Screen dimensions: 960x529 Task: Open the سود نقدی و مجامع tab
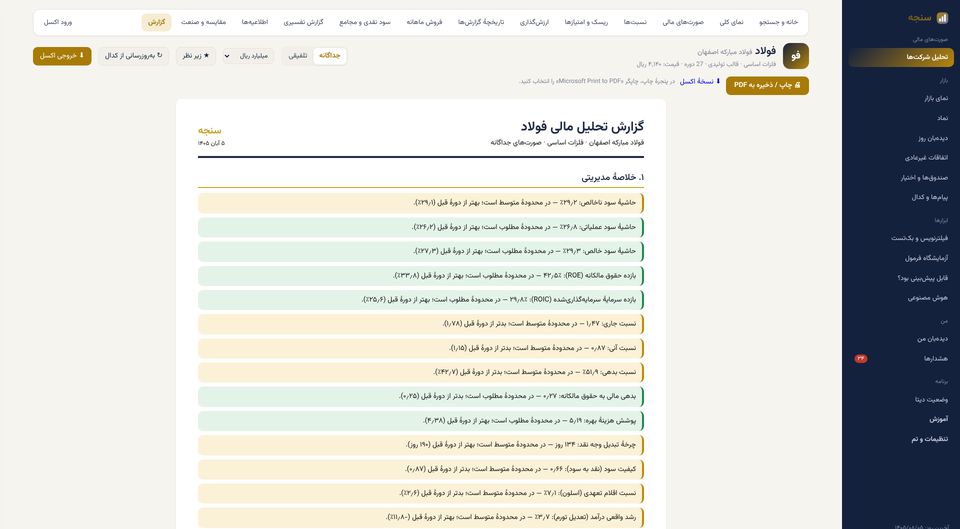pos(365,23)
